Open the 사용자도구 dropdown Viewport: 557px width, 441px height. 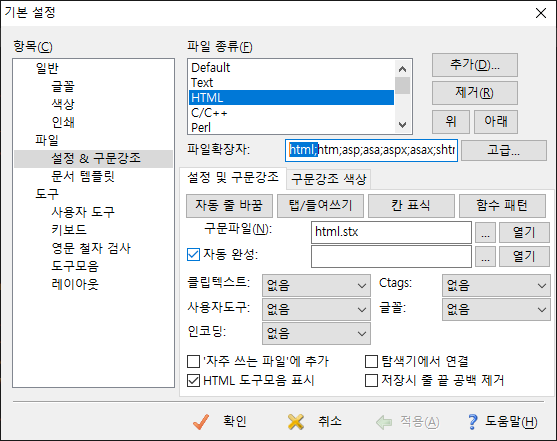[x=316, y=309]
